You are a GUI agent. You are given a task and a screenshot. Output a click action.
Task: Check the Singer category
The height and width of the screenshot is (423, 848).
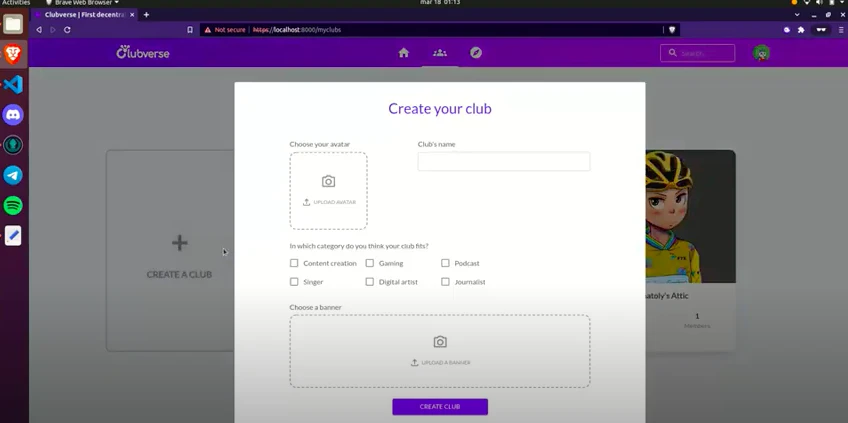(294, 282)
